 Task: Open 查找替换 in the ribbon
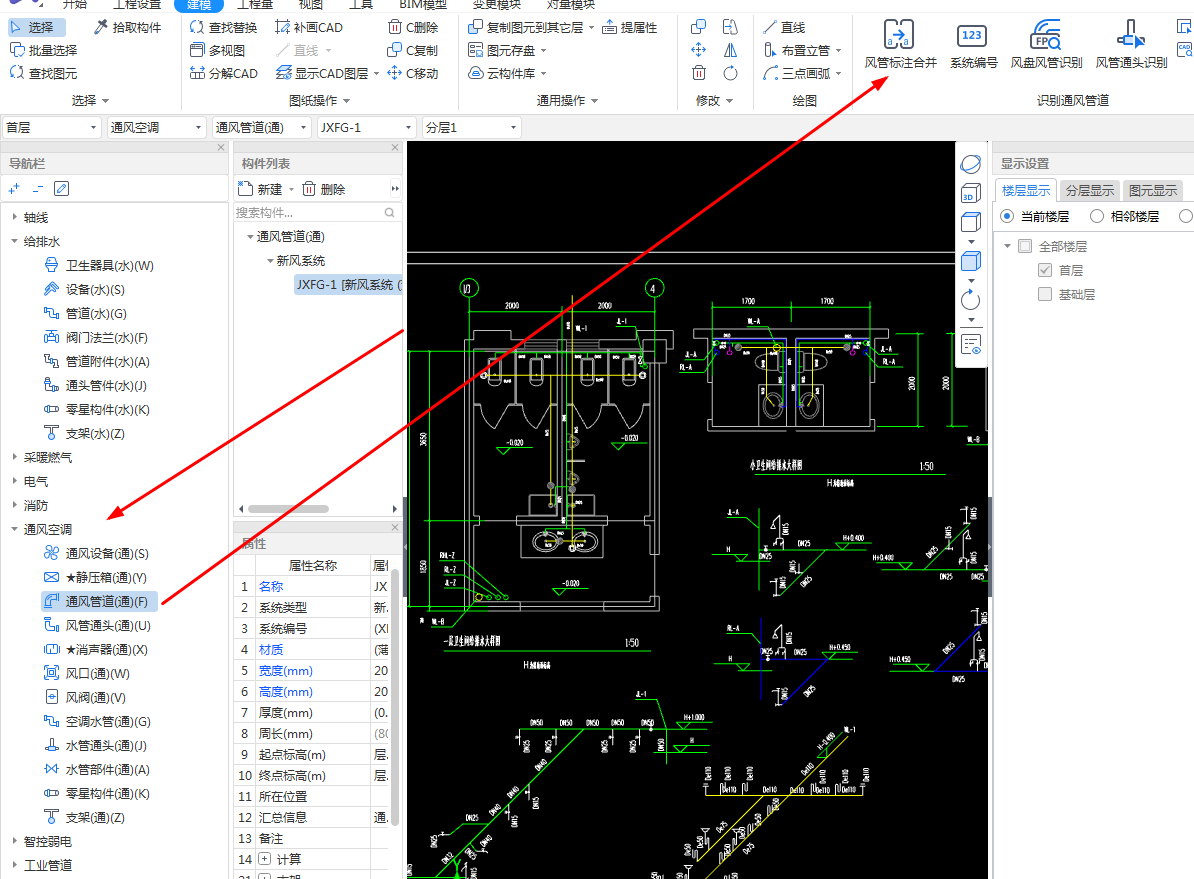[x=223, y=27]
